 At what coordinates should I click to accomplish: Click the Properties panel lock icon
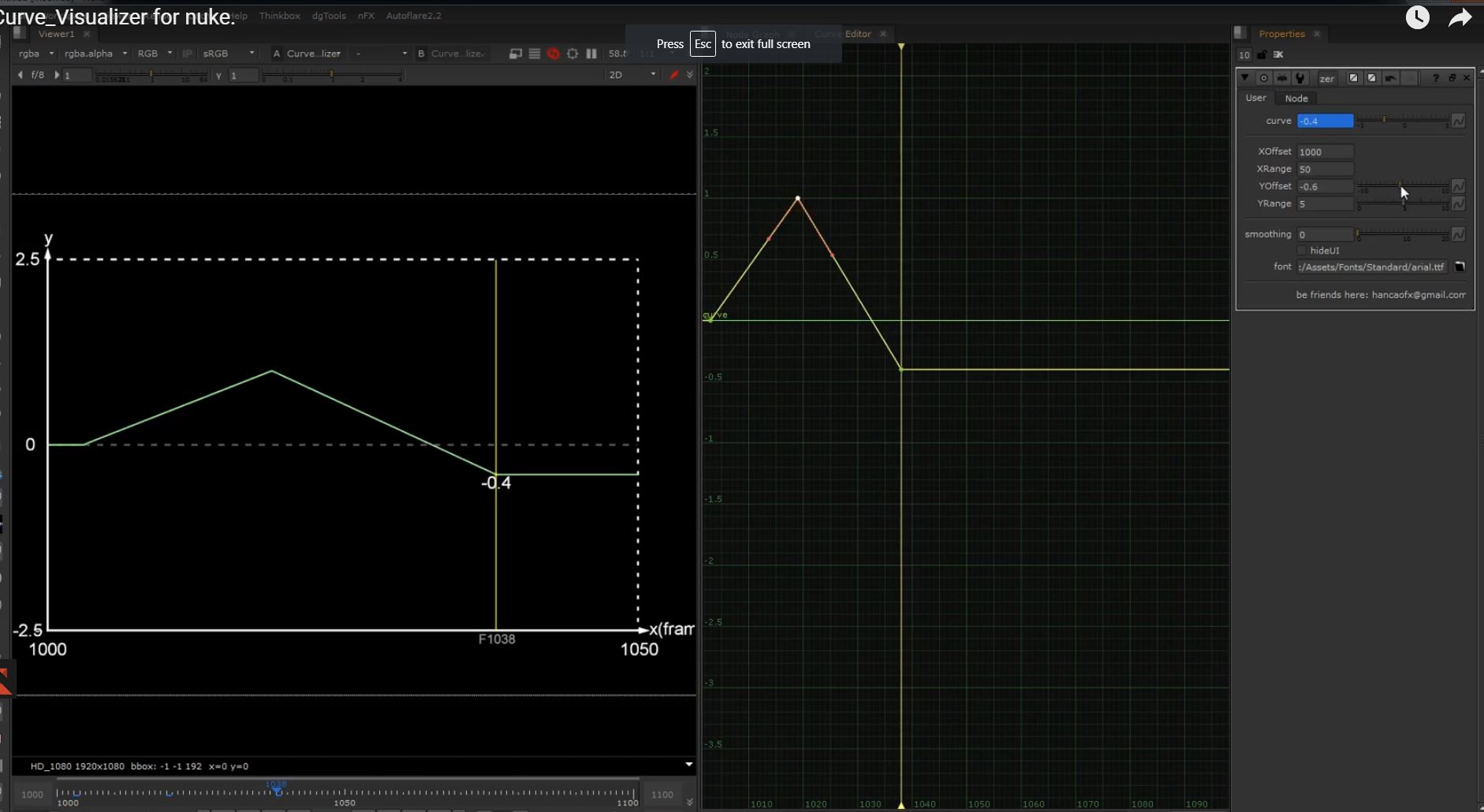1262,55
